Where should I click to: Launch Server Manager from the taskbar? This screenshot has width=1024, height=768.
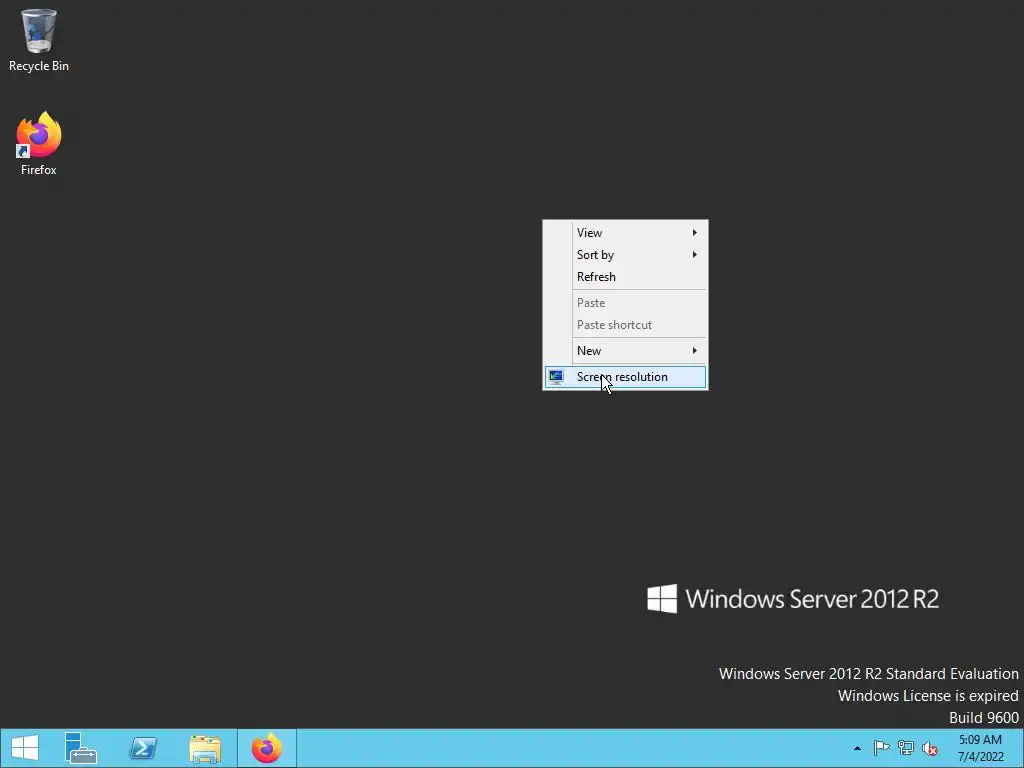pos(81,748)
